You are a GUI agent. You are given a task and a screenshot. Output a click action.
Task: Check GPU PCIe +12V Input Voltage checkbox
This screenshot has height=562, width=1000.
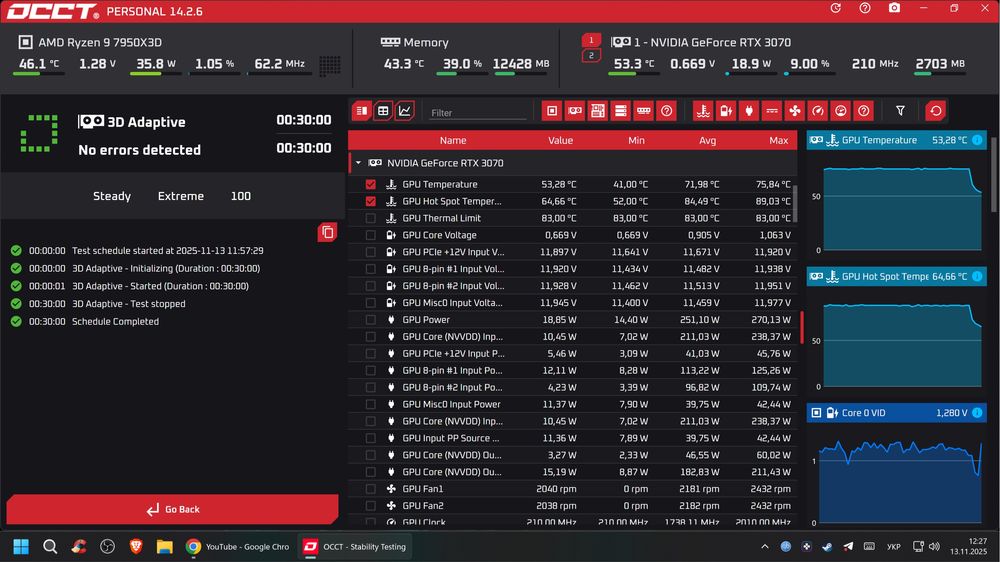click(371, 252)
